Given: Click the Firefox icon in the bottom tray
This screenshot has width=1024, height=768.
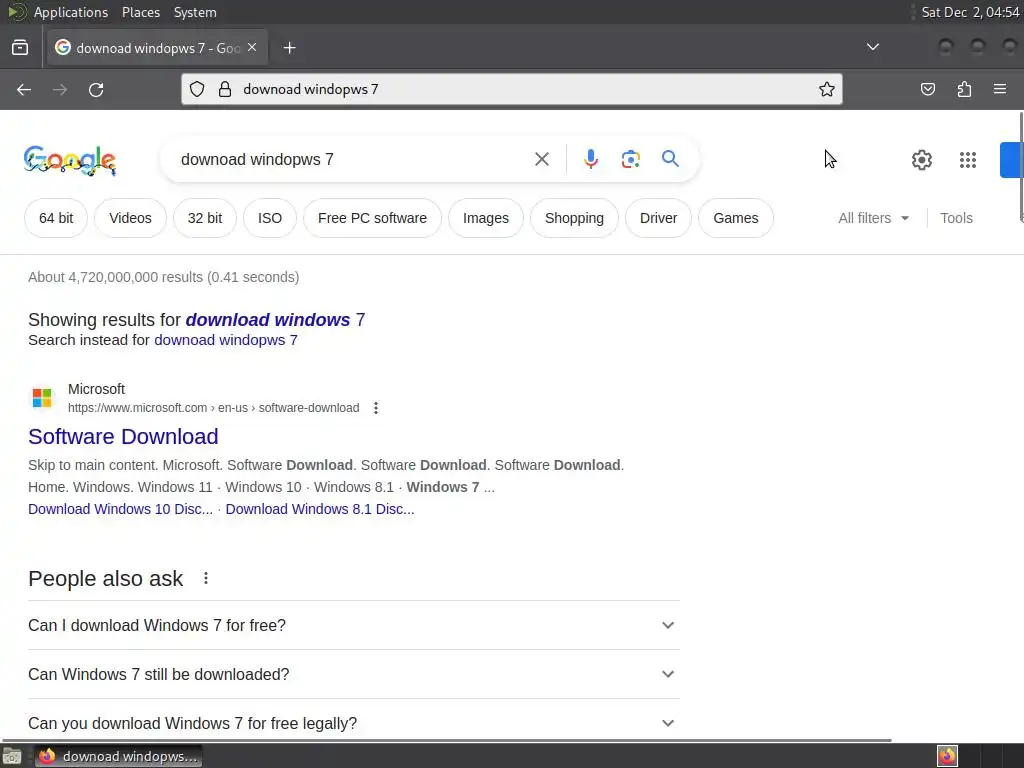Looking at the screenshot, I should coord(947,756).
